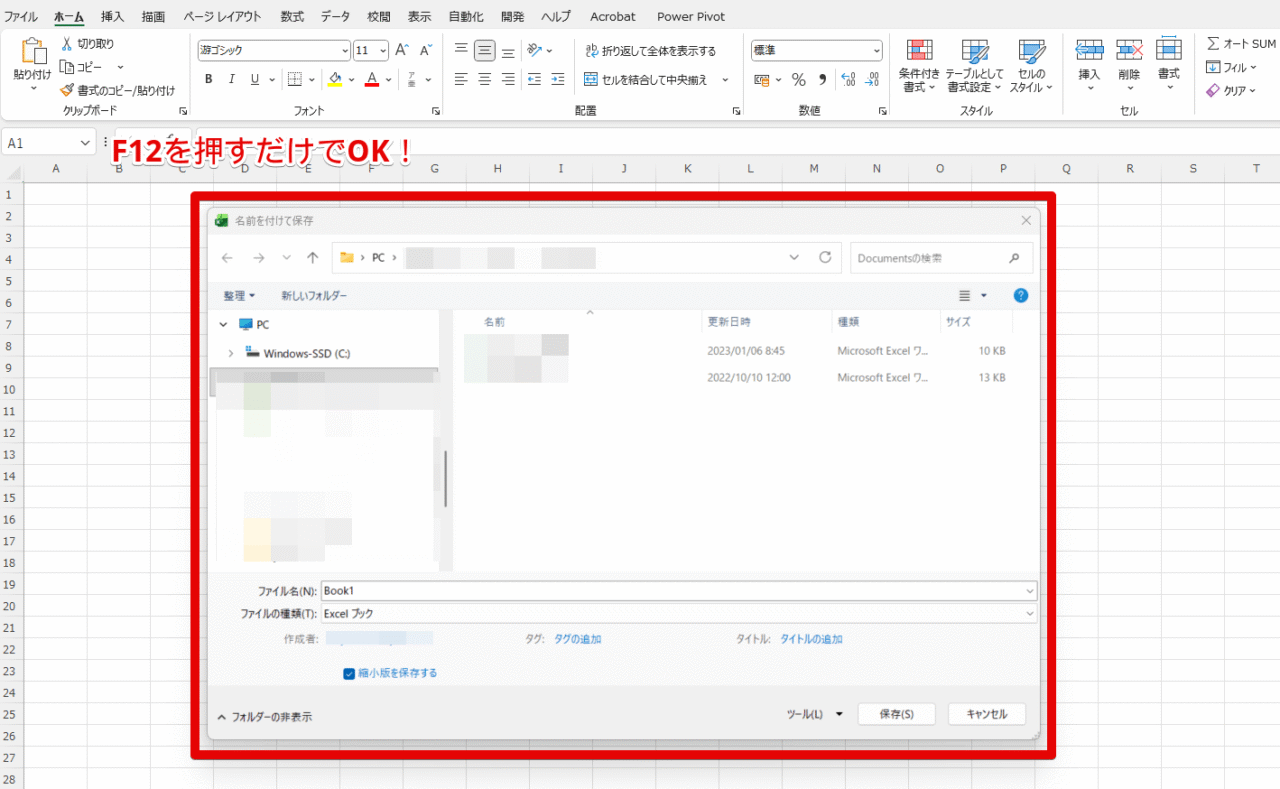Toggle wrap text (折り返して全体を表示する)
1280x789 pixels.
[650, 51]
